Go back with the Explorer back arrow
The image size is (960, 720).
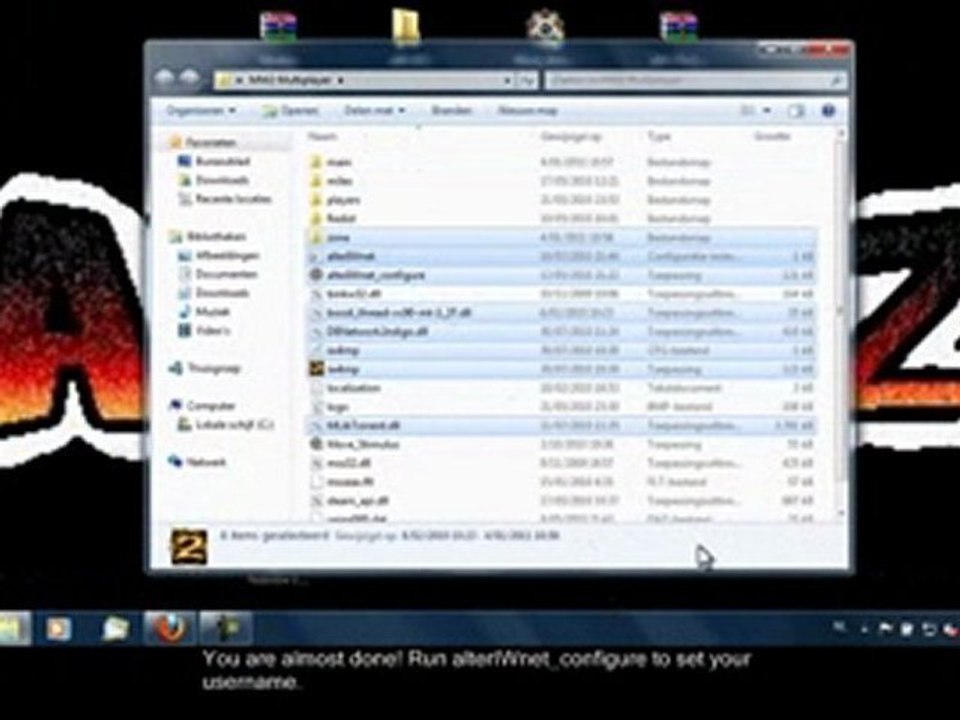(165, 78)
